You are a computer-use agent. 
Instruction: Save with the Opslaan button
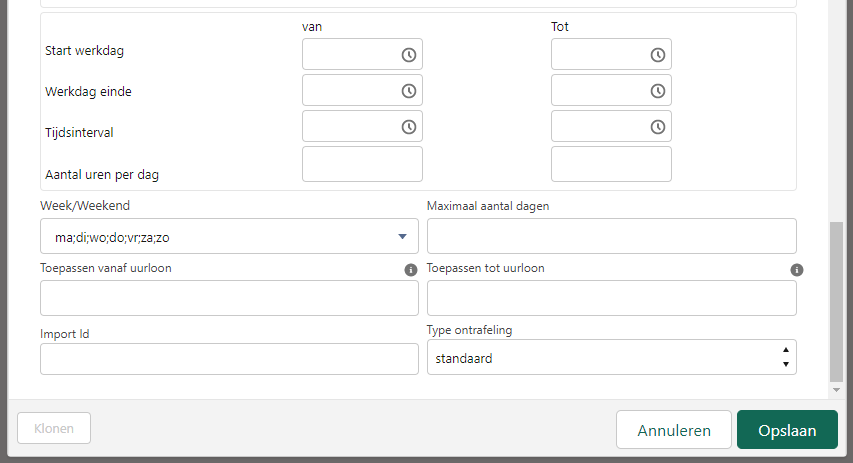787,430
